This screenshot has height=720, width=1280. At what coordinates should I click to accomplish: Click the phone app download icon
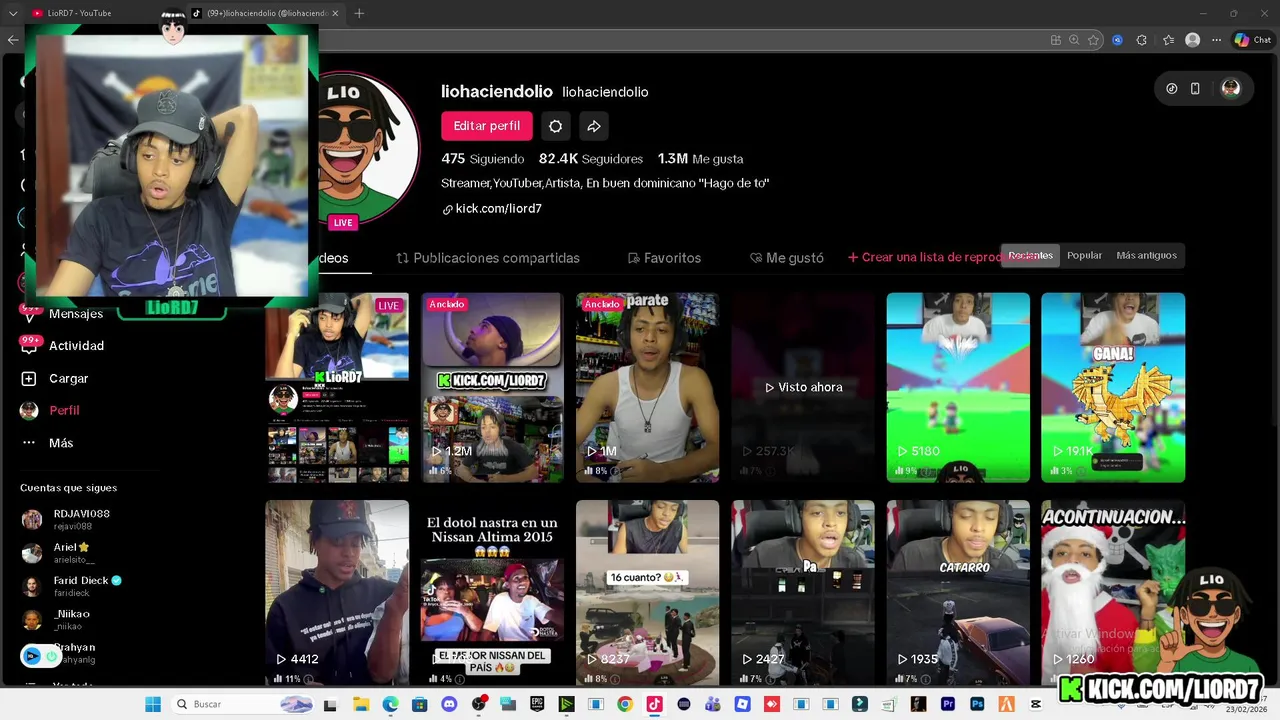pos(1195,88)
